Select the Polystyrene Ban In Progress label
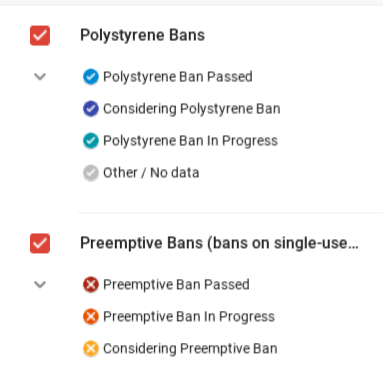This screenshot has height=386, width=383. coord(190,141)
